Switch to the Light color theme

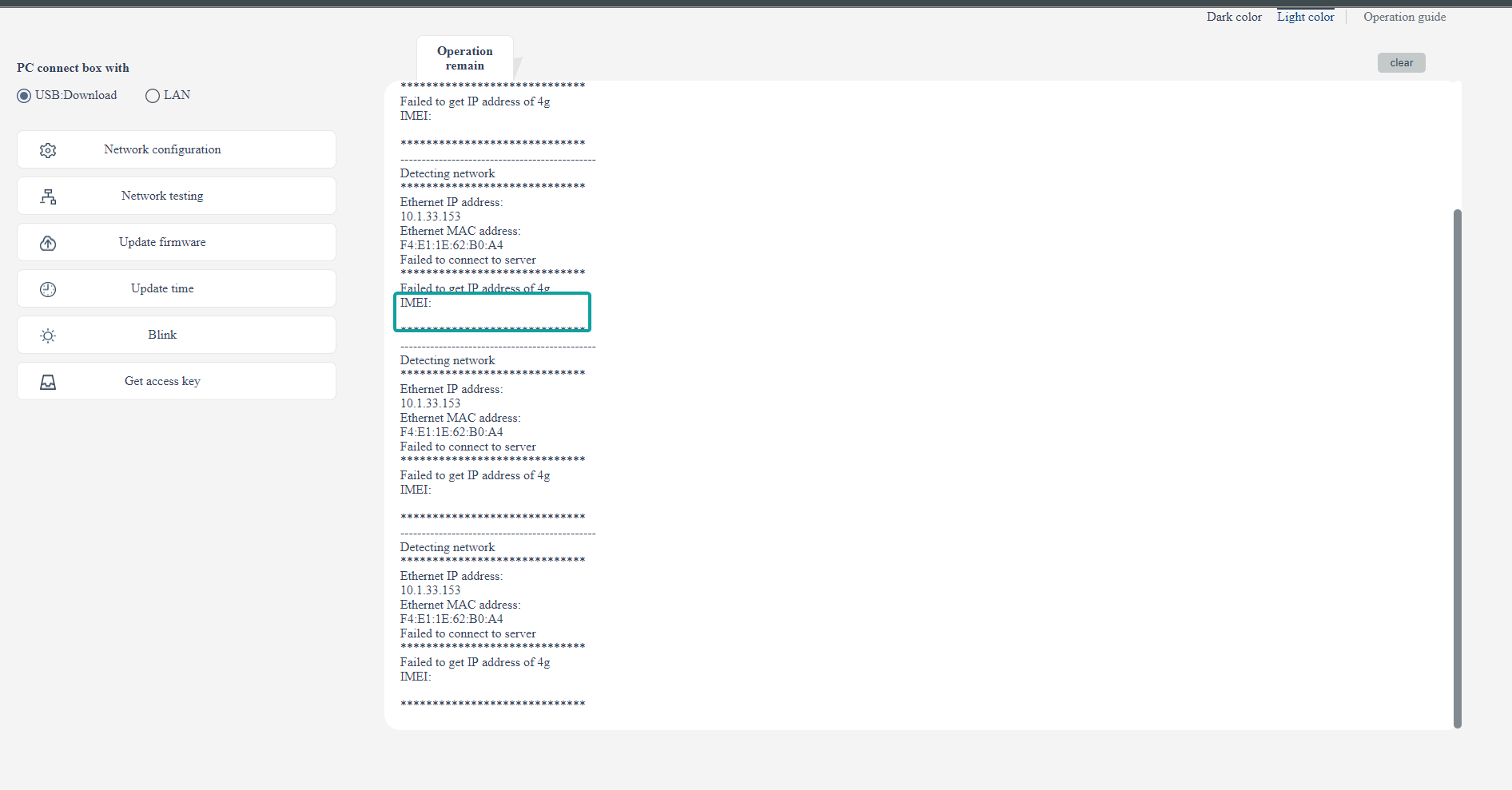[1305, 17]
